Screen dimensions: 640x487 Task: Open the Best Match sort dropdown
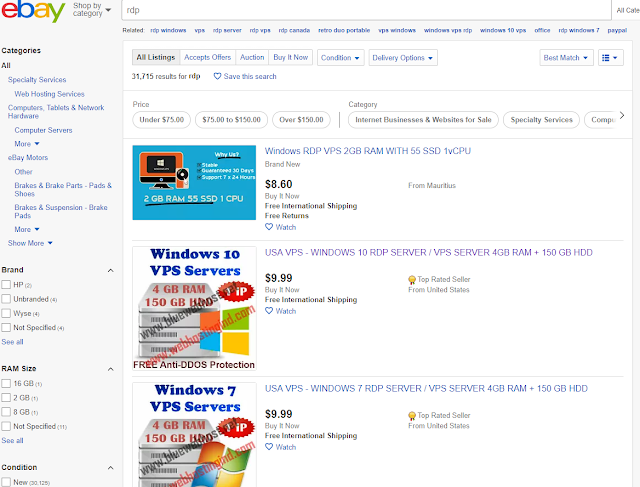566,58
